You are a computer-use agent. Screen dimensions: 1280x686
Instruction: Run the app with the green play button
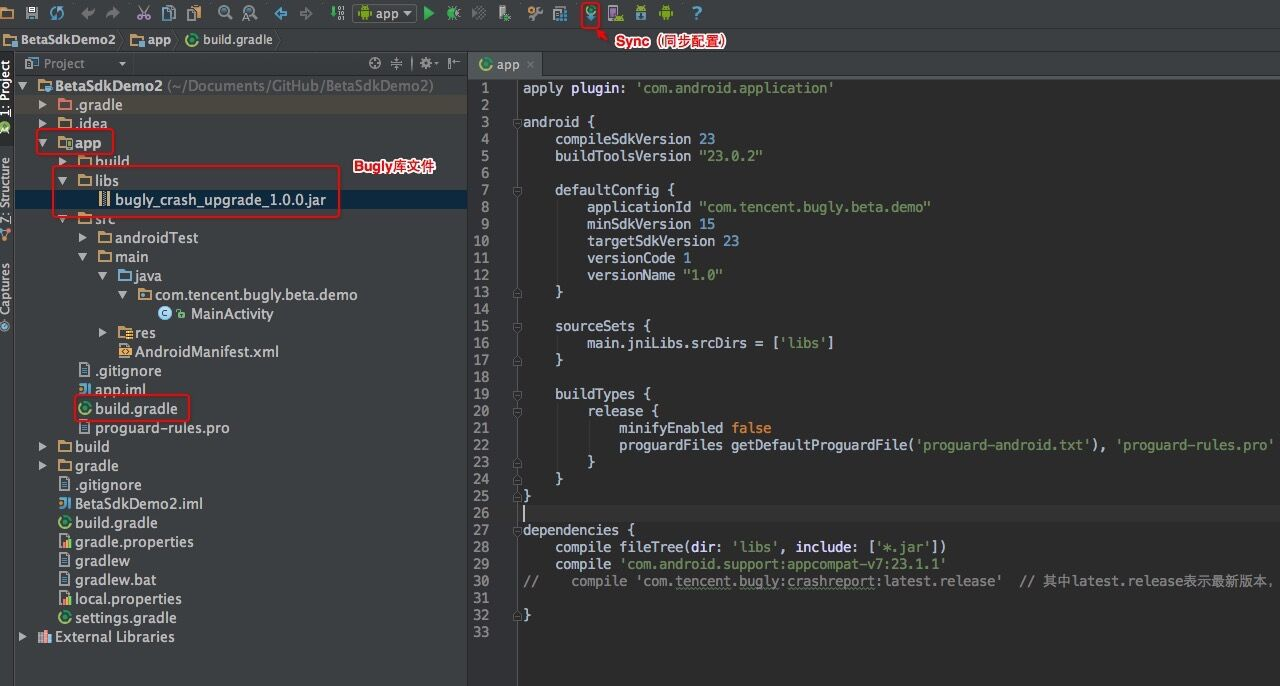[429, 13]
